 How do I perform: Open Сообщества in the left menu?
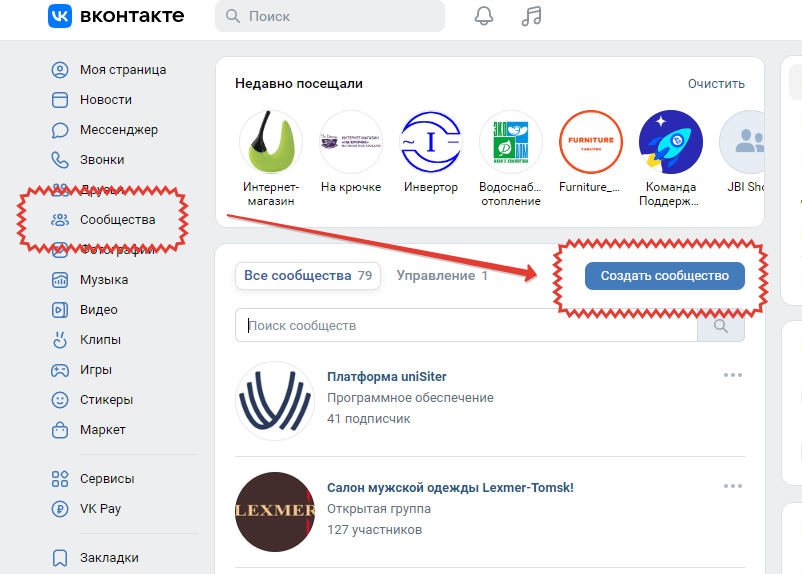pyautogui.click(x=117, y=220)
